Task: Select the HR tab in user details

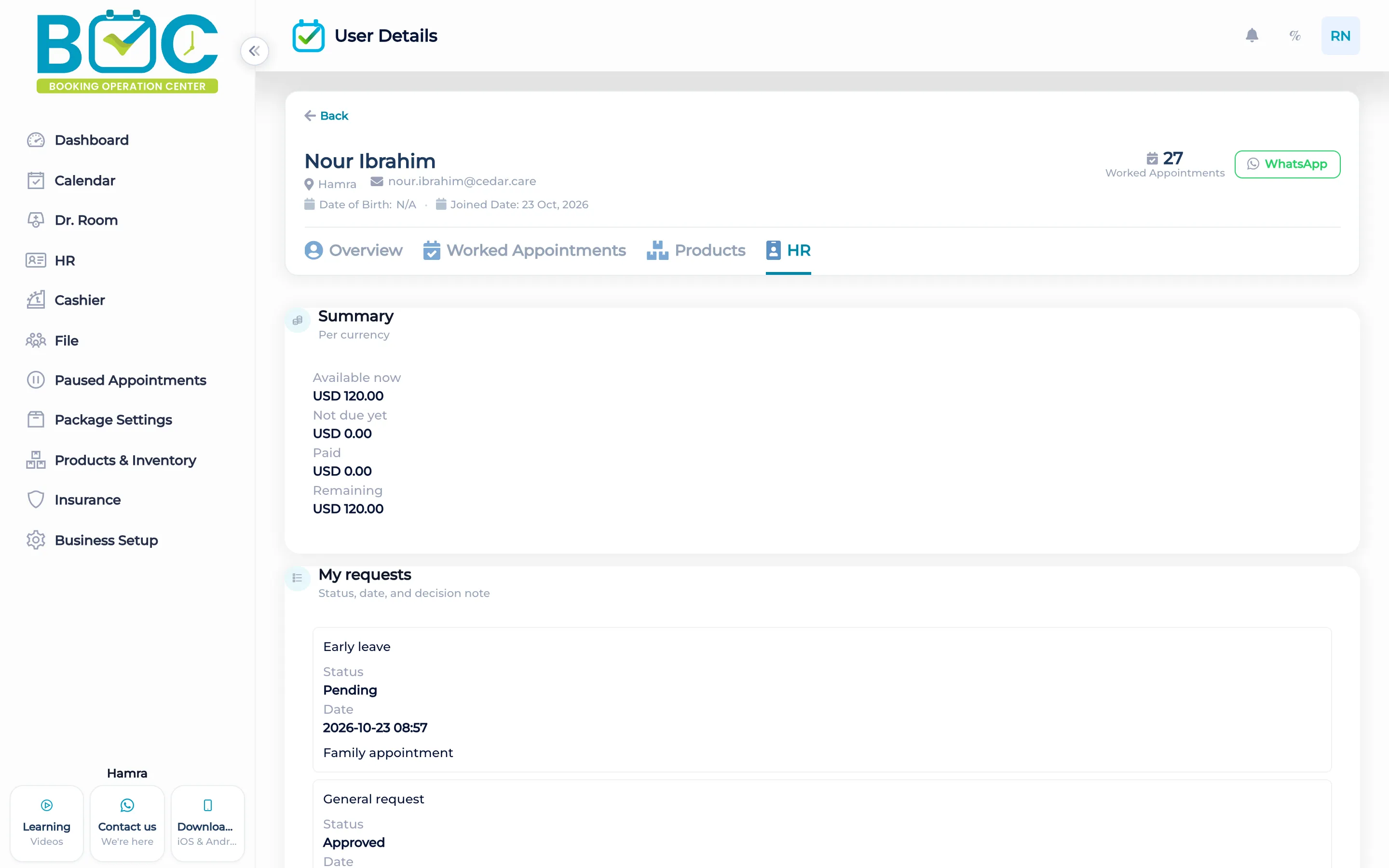Action: tap(788, 250)
